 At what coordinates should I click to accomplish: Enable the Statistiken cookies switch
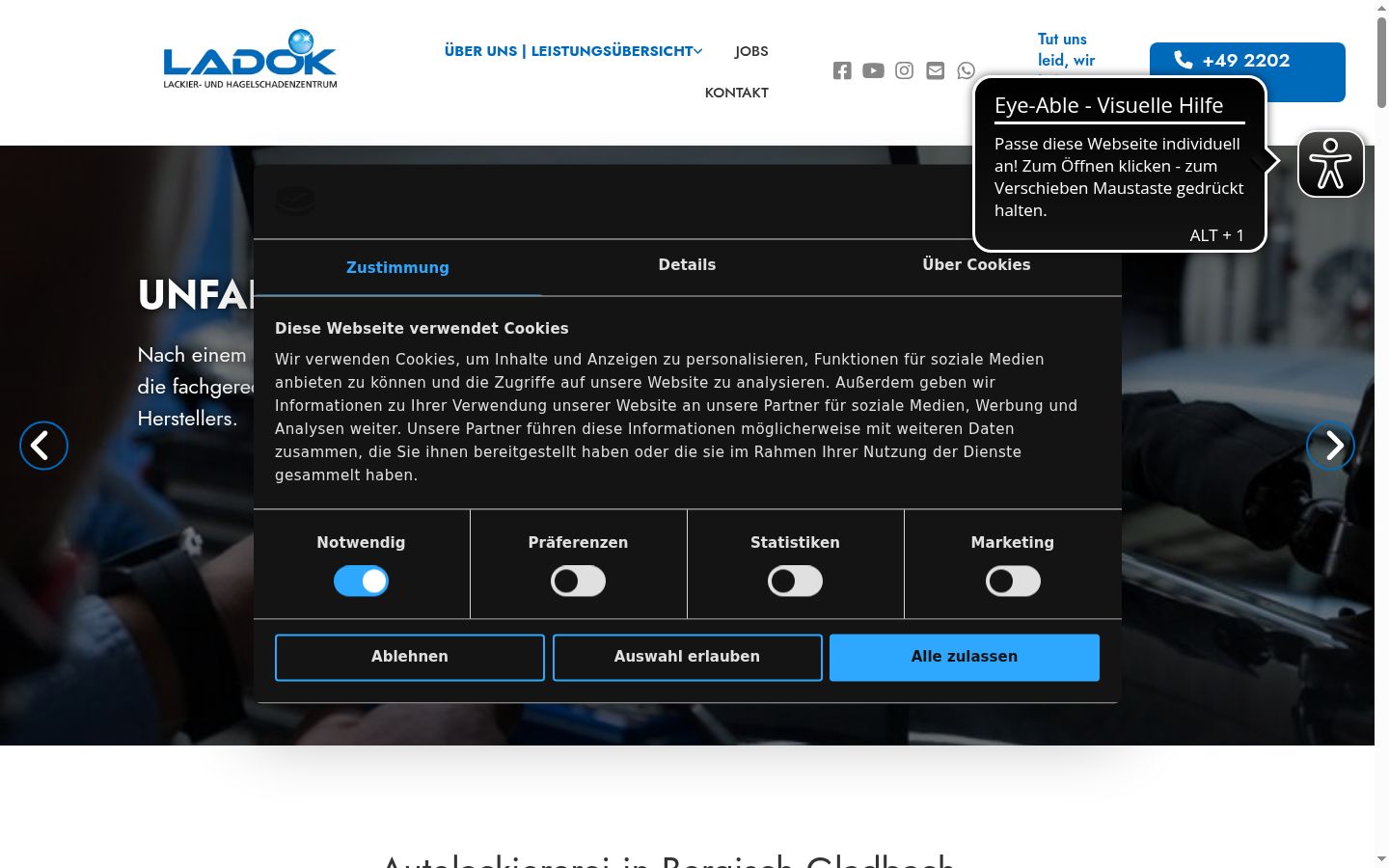[x=795, y=582]
